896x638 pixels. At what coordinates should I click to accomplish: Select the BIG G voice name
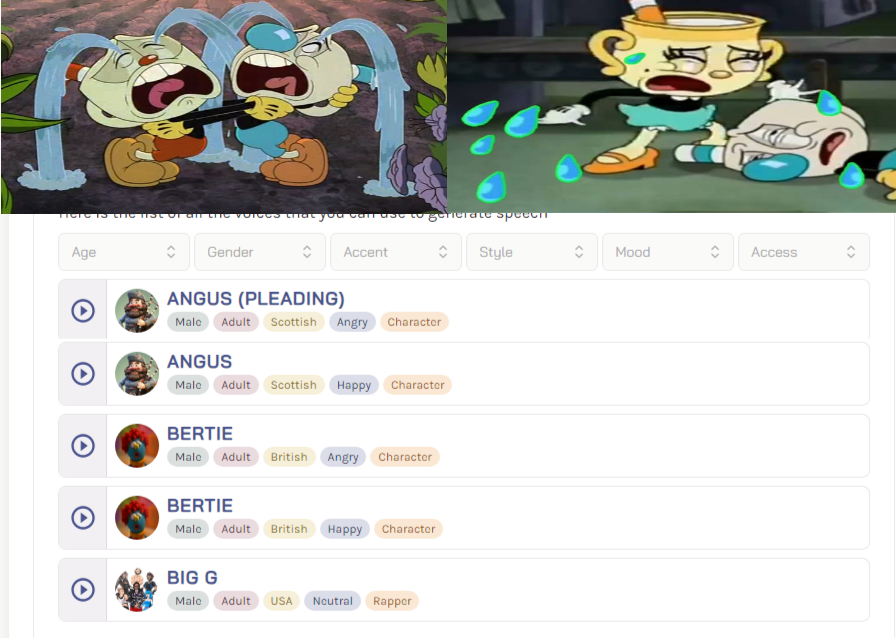click(192, 577)
